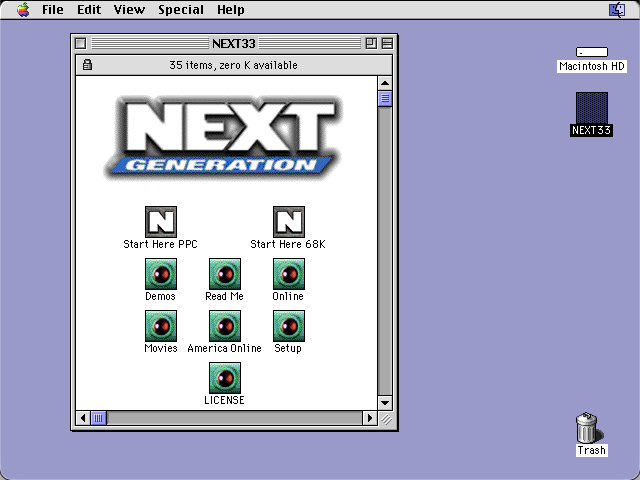Click the '35 items, zero K available' text
Screen dimensions: 640x480
233,65
